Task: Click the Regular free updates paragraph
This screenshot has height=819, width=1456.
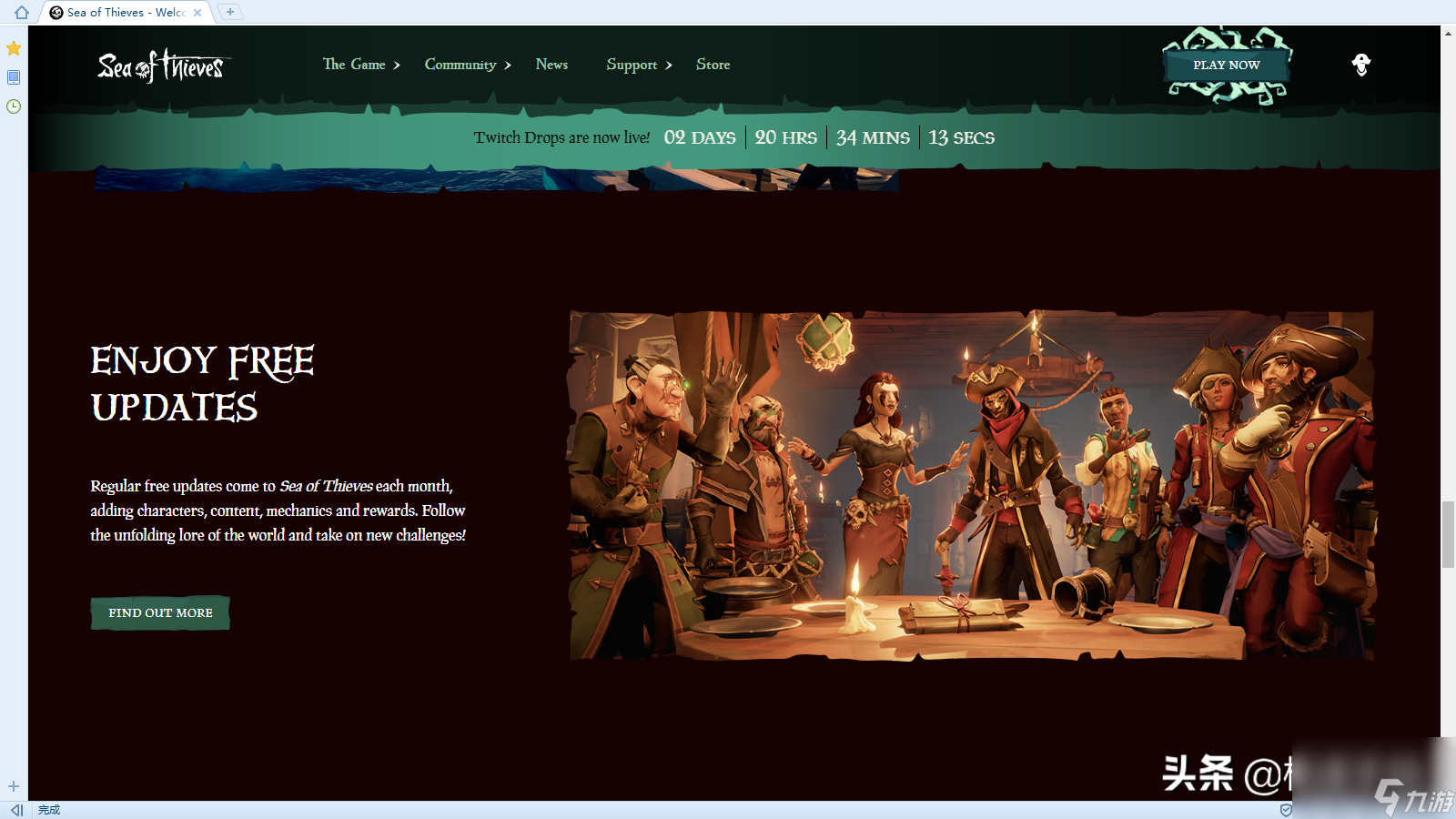Action: click(278, 511)
